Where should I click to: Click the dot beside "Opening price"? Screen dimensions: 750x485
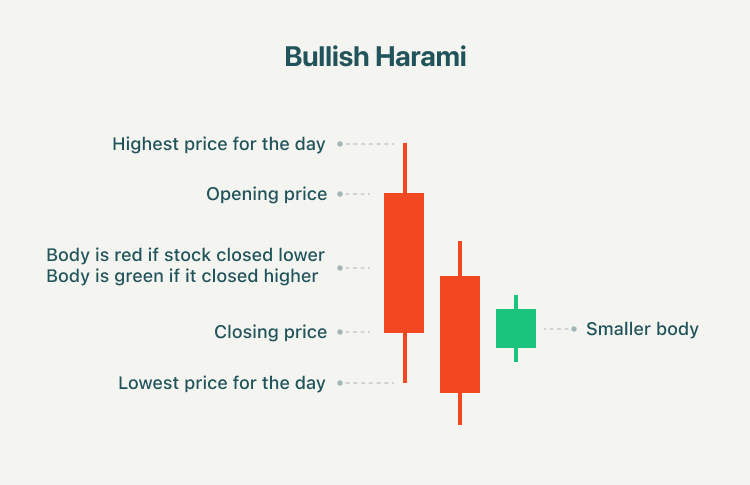click(x=340, y=194)
